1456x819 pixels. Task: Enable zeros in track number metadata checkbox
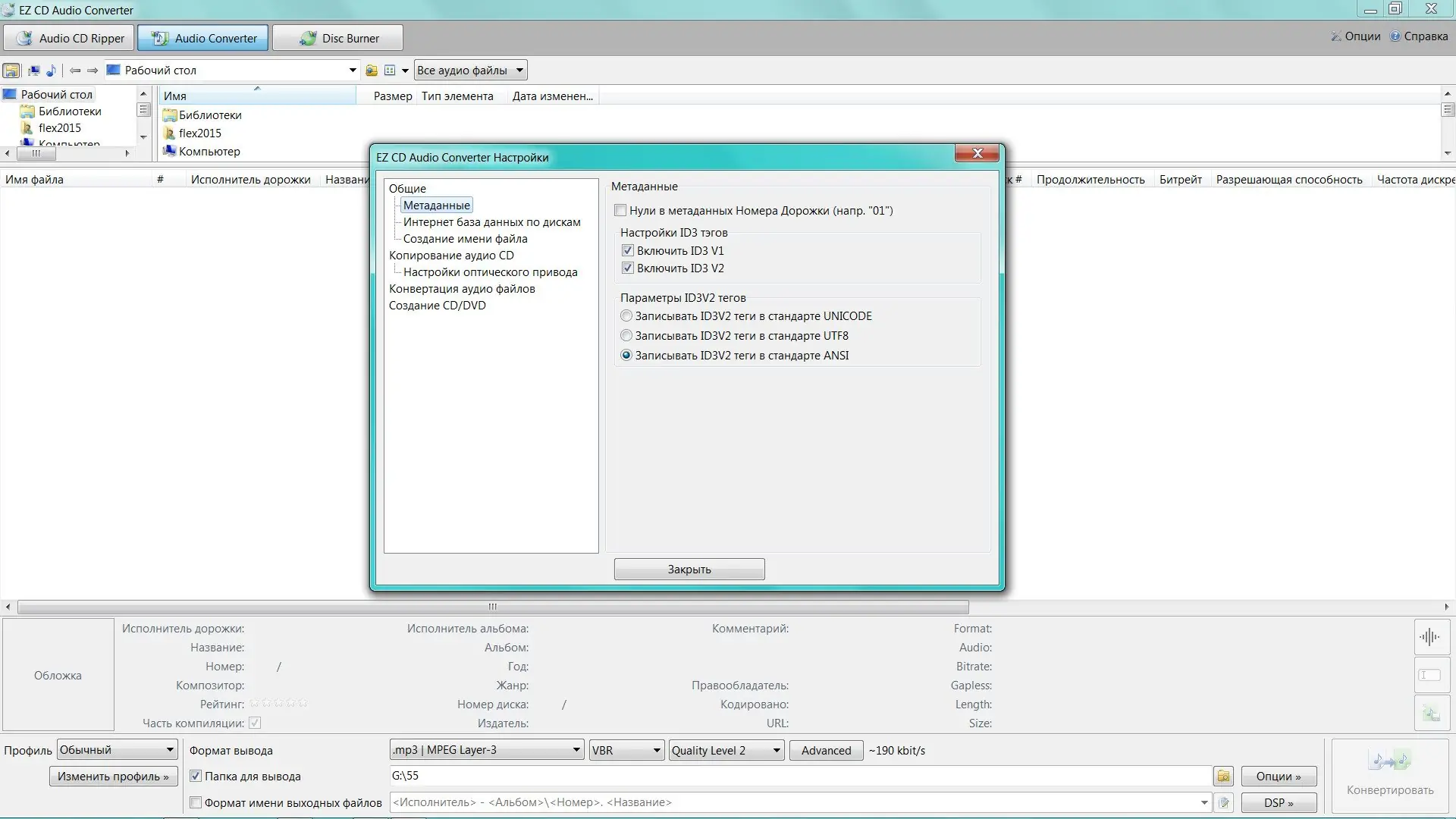click(620, 211)
